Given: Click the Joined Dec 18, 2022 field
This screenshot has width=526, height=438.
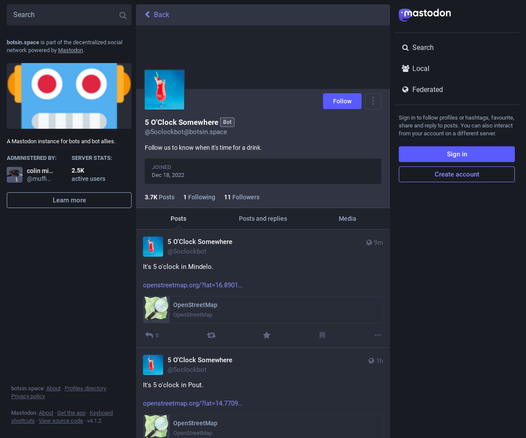Looking at the screenshot, I should click(263, 171).
